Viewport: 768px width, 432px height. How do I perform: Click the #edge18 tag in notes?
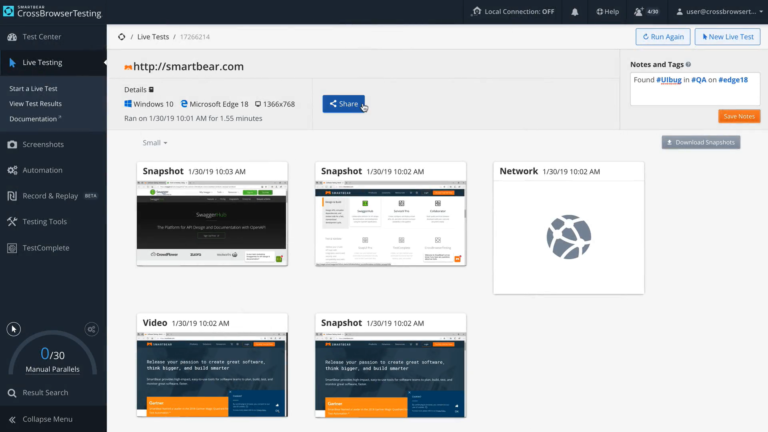pyautogui.click(x=733, y=80)
